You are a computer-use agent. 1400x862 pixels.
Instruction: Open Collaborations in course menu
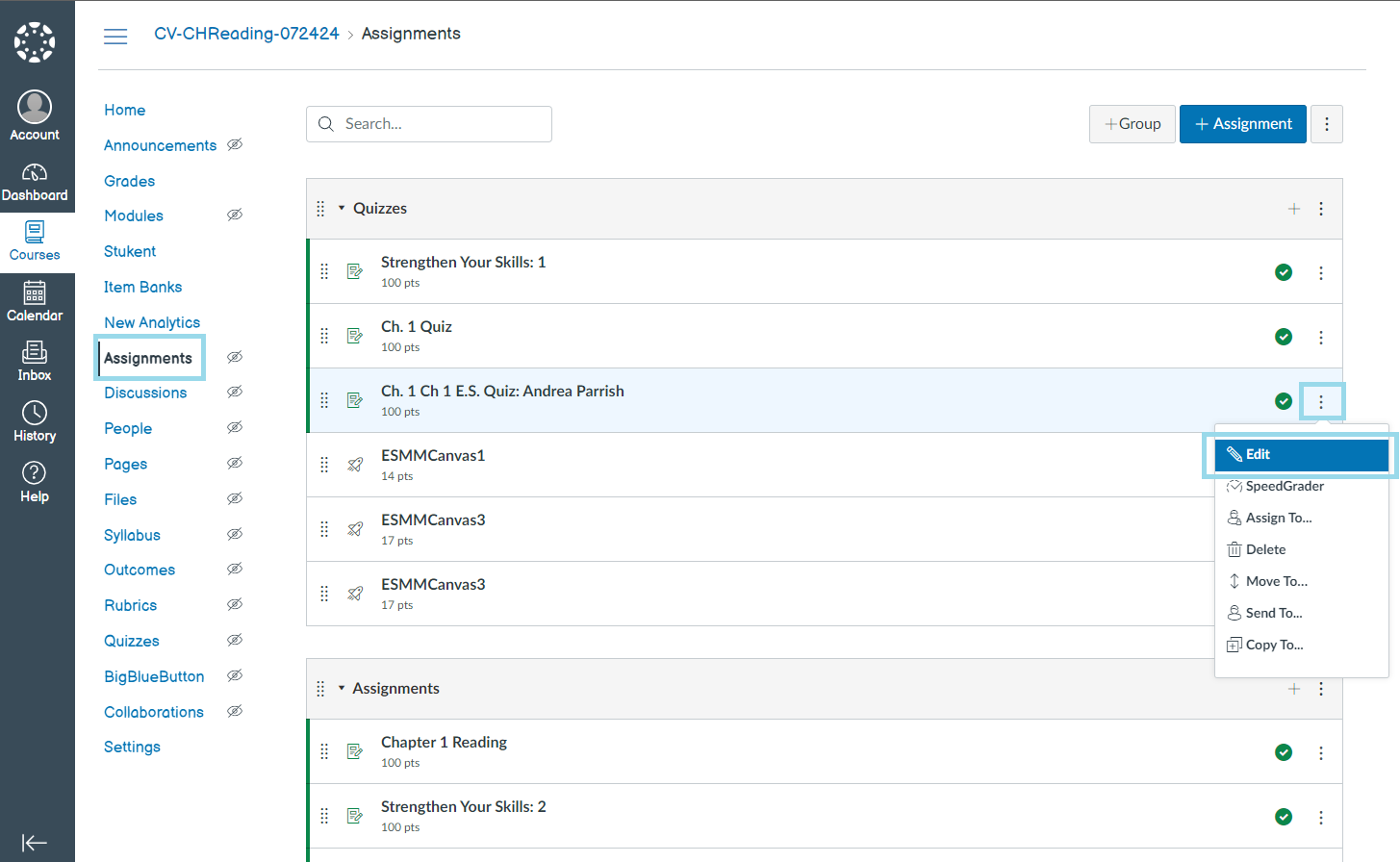click(x=154, y=712)
